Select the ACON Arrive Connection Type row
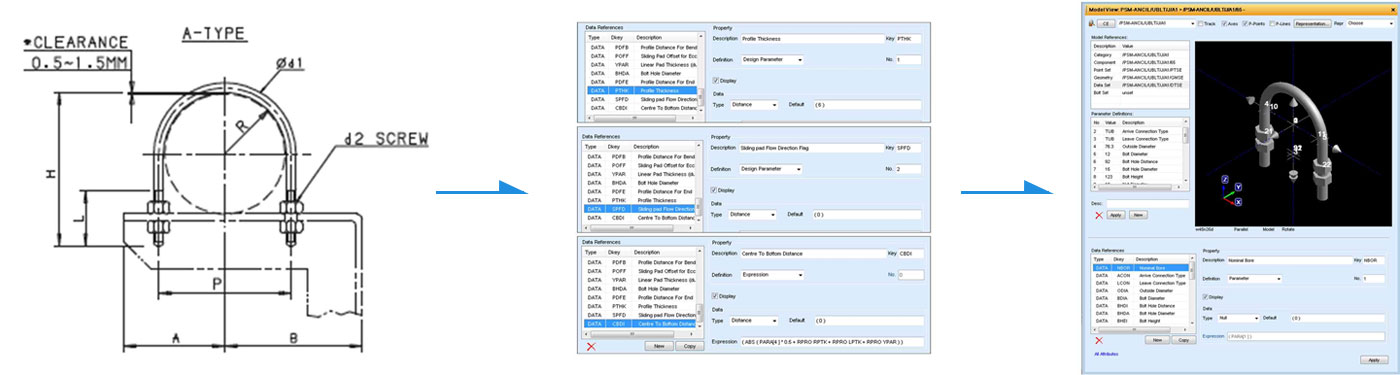 coord(1140,275)
